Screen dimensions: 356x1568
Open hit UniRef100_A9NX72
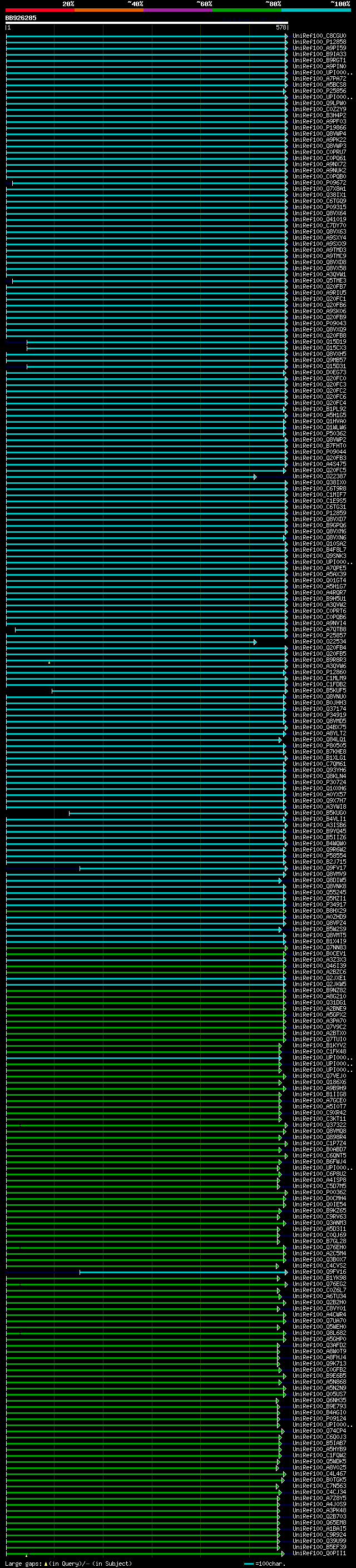coord(319,164)
